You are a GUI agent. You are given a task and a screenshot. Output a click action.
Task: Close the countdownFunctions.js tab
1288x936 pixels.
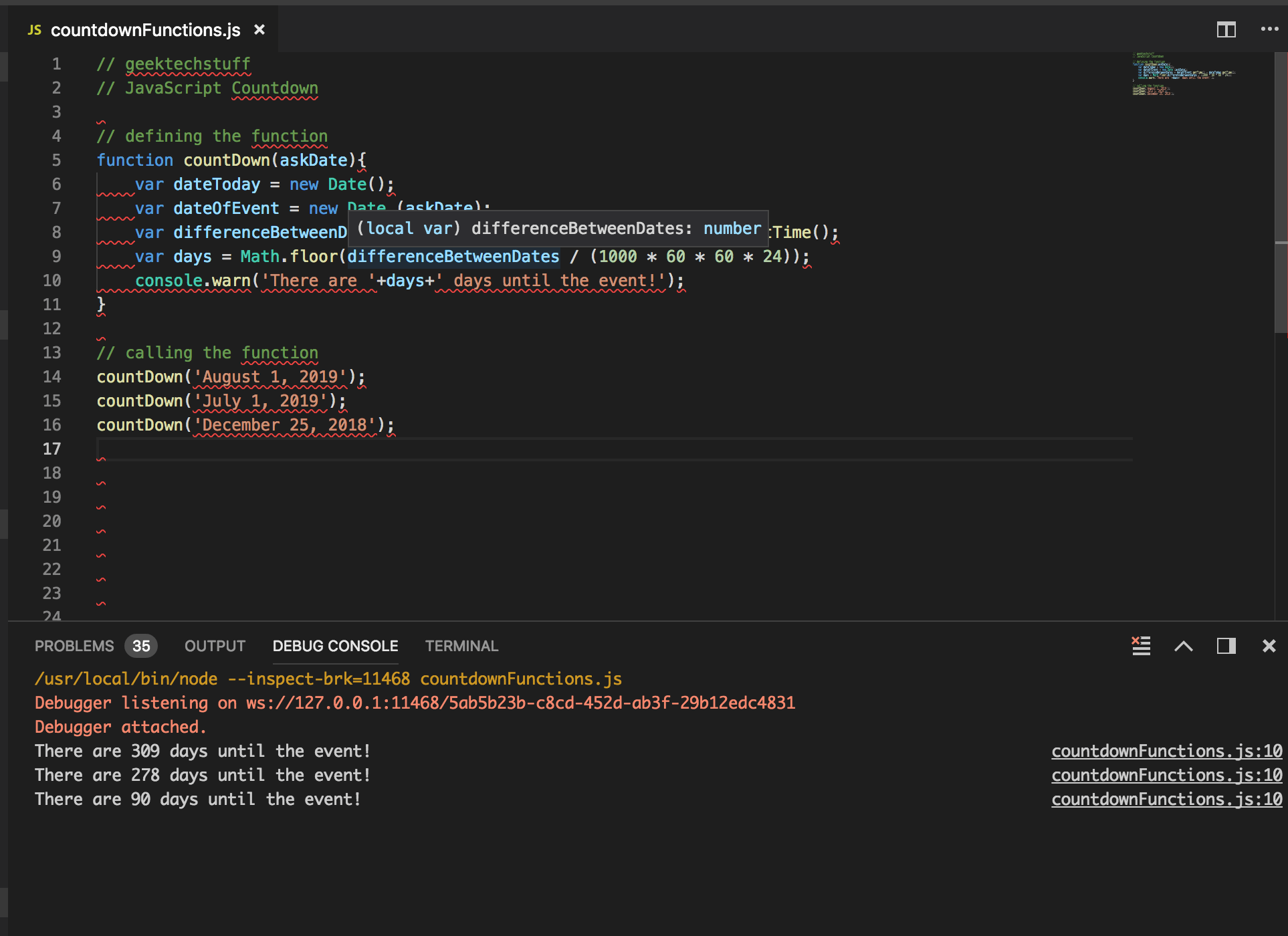point(259,29)
